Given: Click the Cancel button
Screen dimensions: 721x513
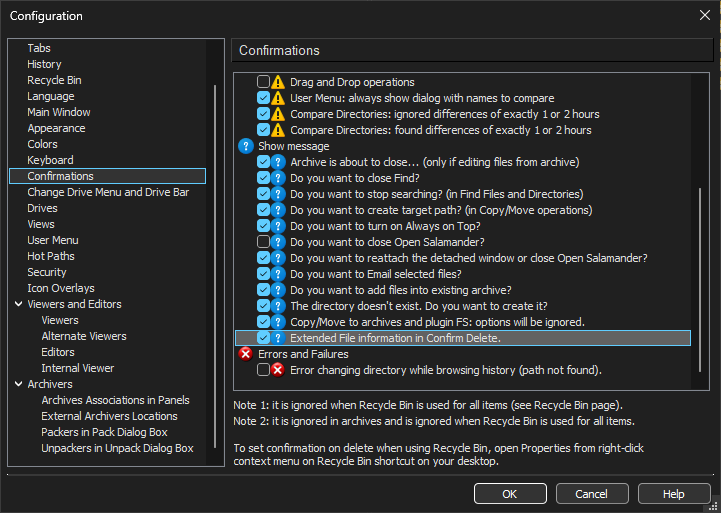Looking at the screenshot, I should pos(592,494).
